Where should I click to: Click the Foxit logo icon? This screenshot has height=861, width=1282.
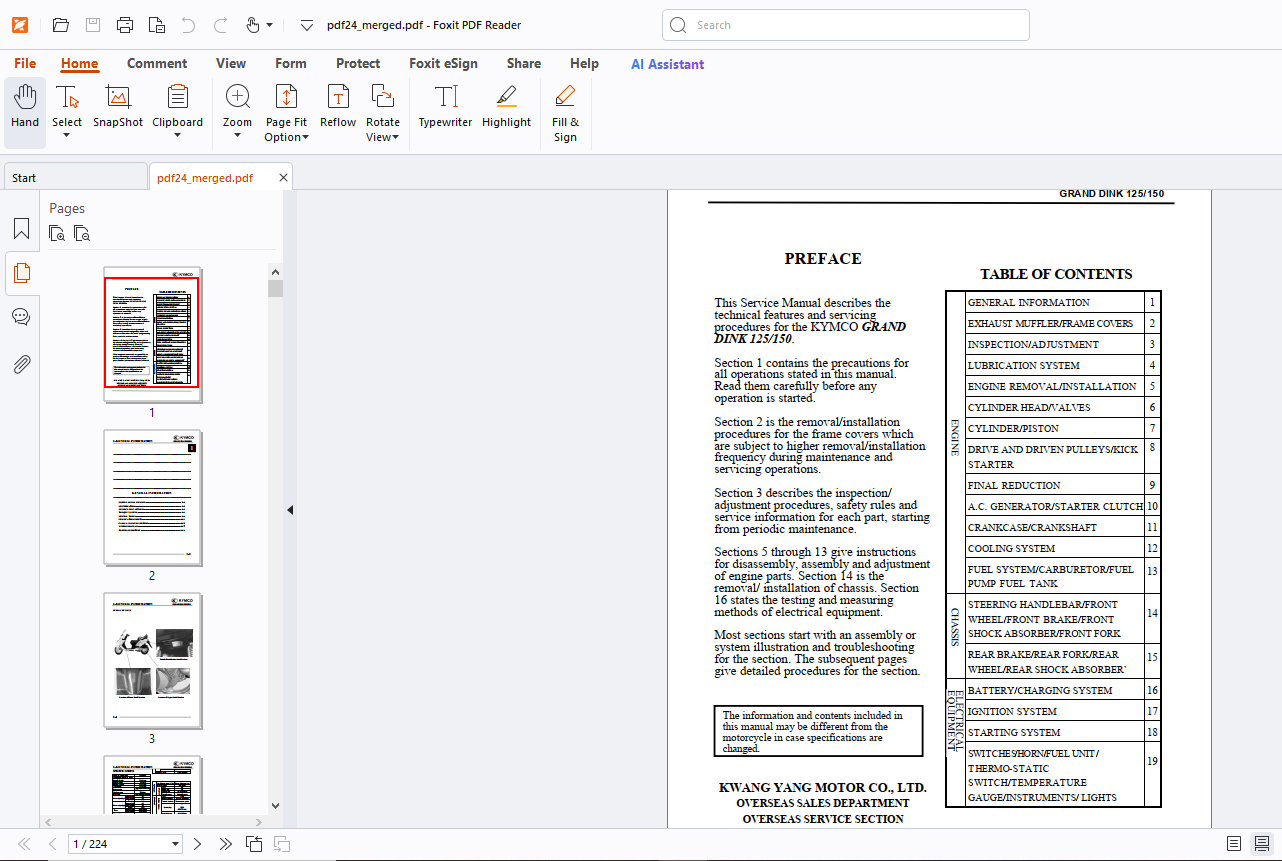20,25
